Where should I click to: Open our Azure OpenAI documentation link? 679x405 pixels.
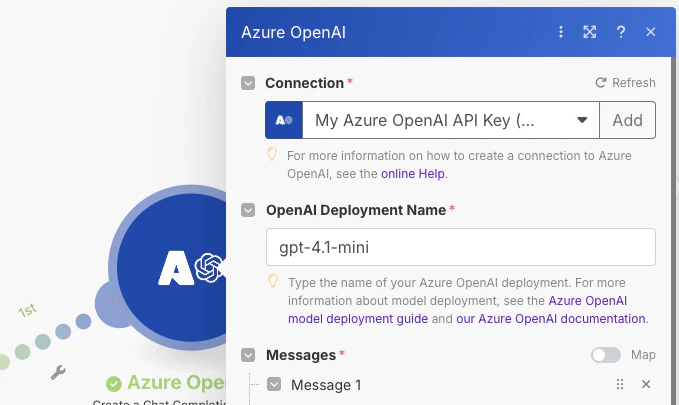551,319
